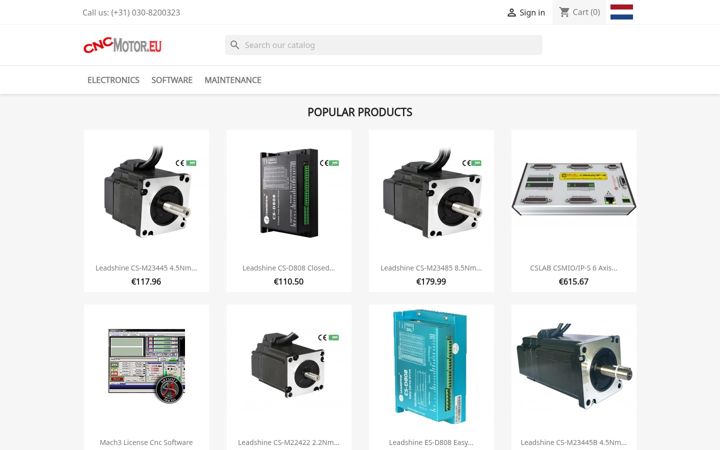Click Leadshine CS-M23445 4.5Nm... title
The image size is (720, 450).
click(x=146, y=268)
